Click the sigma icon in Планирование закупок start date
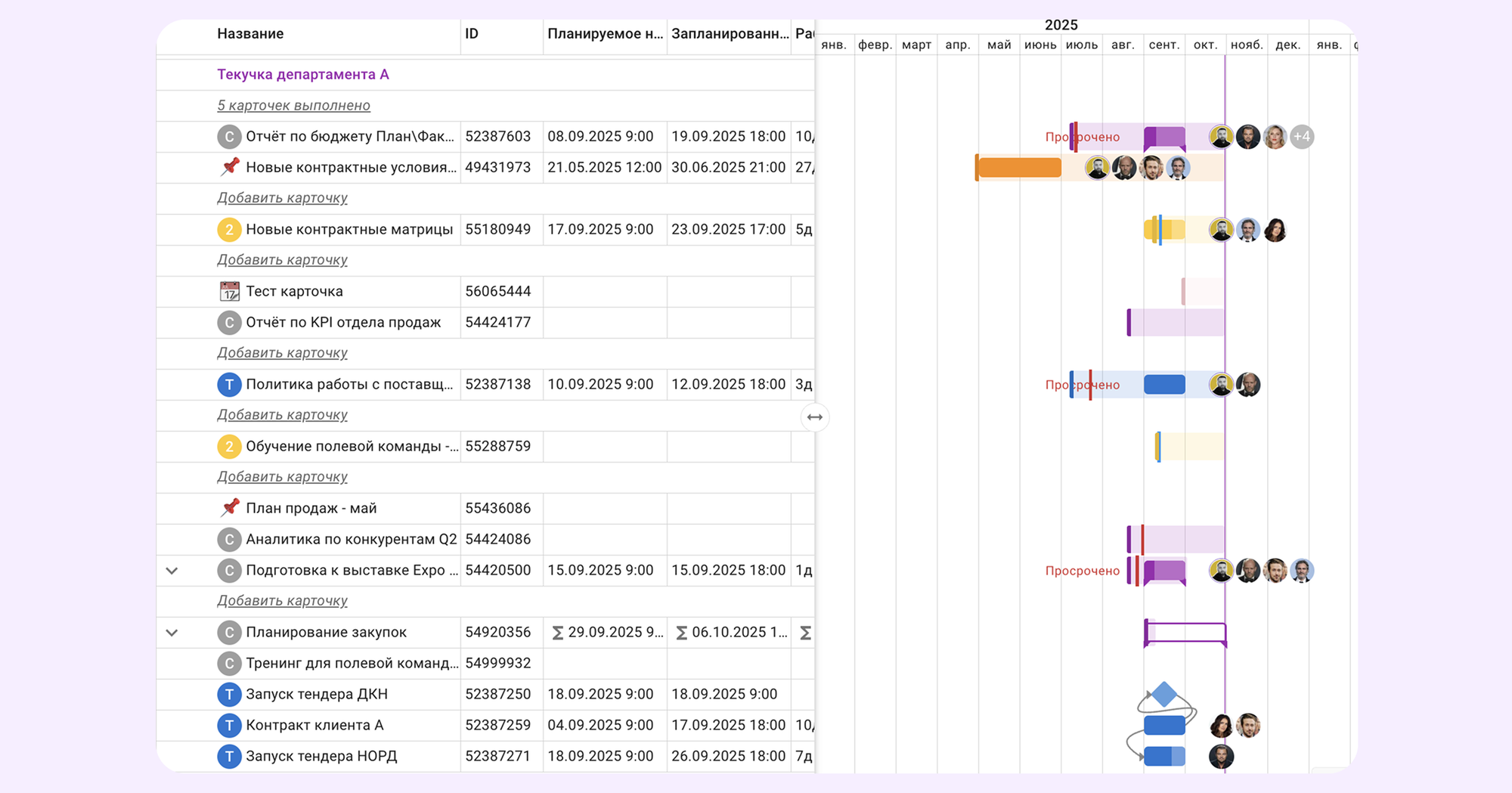 point(558,633)
